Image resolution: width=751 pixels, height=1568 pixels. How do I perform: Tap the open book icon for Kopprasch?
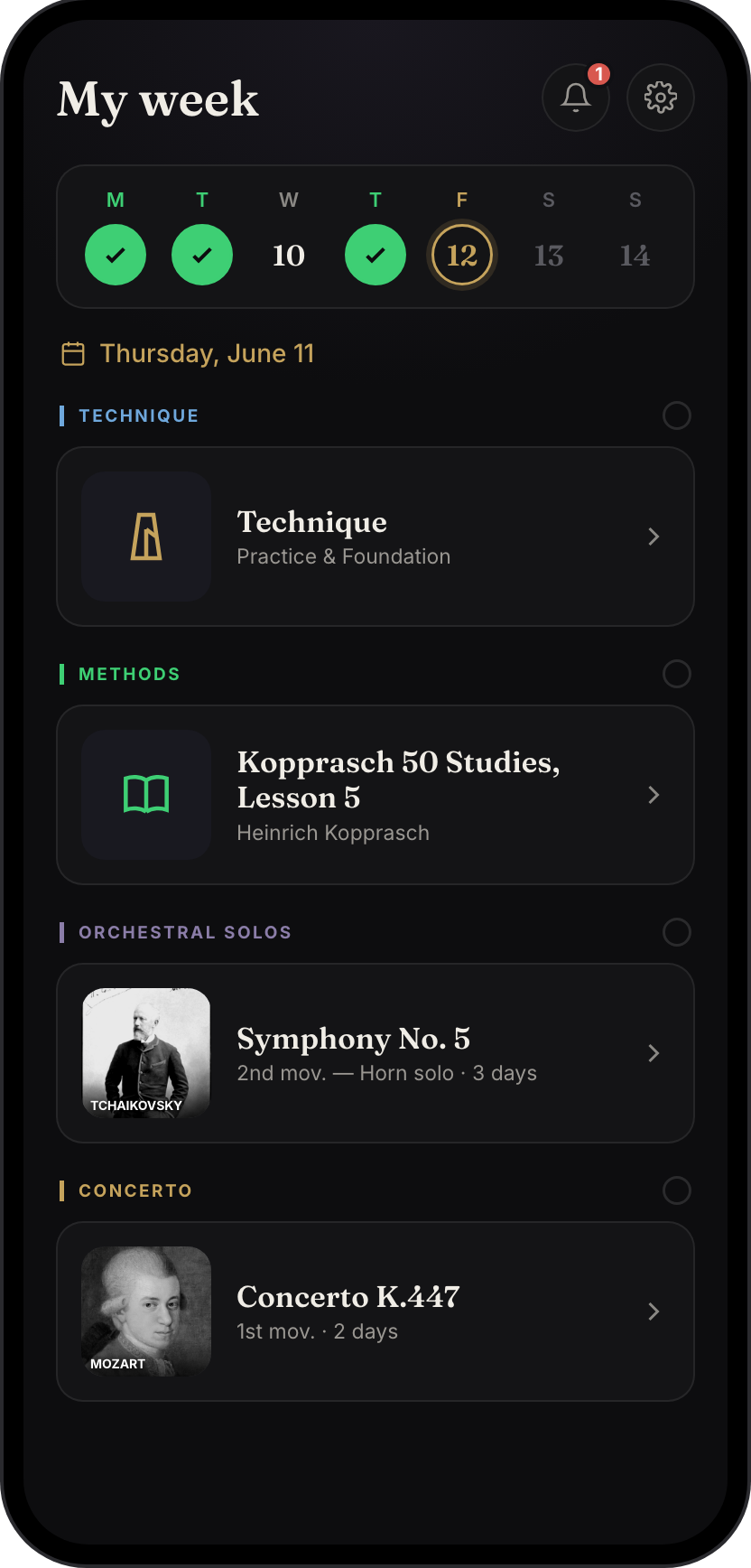146,795
